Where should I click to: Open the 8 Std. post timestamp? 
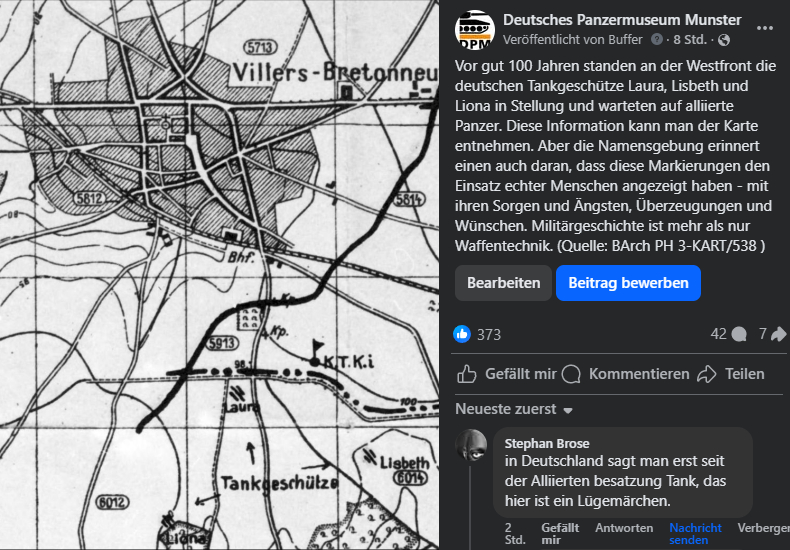[x=690, y=40]
